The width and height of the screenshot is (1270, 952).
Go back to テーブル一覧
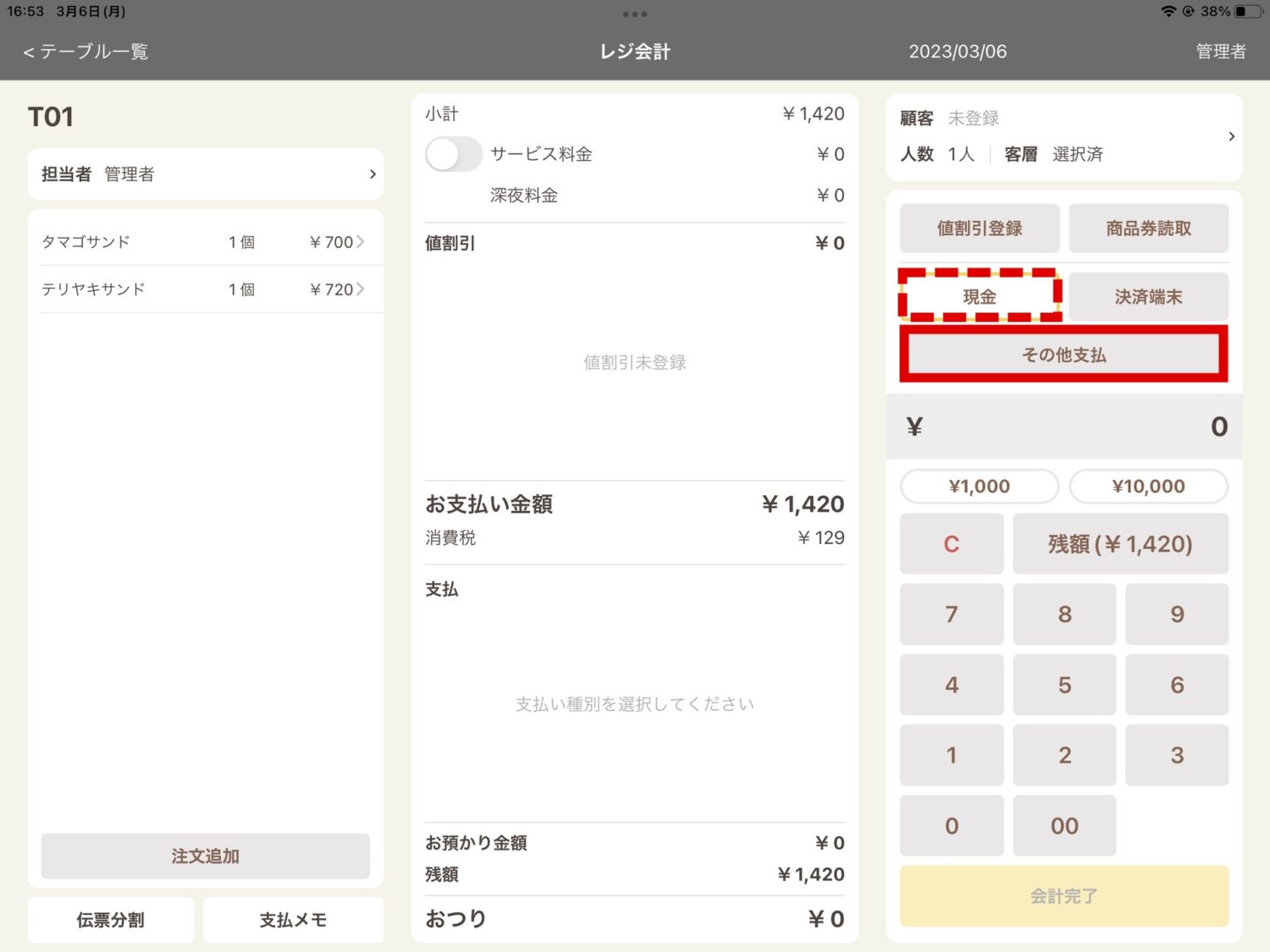[x=86, y=52]
